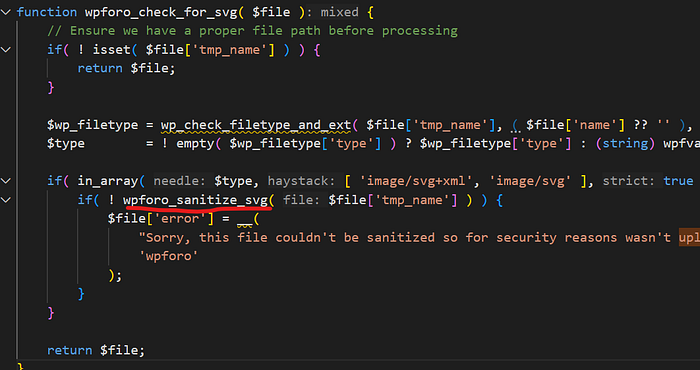This screenshot has height=370, width=700.
Task: Click the 'true' value after strict hint
Action: pyautogui.click(x=678, y=181)
